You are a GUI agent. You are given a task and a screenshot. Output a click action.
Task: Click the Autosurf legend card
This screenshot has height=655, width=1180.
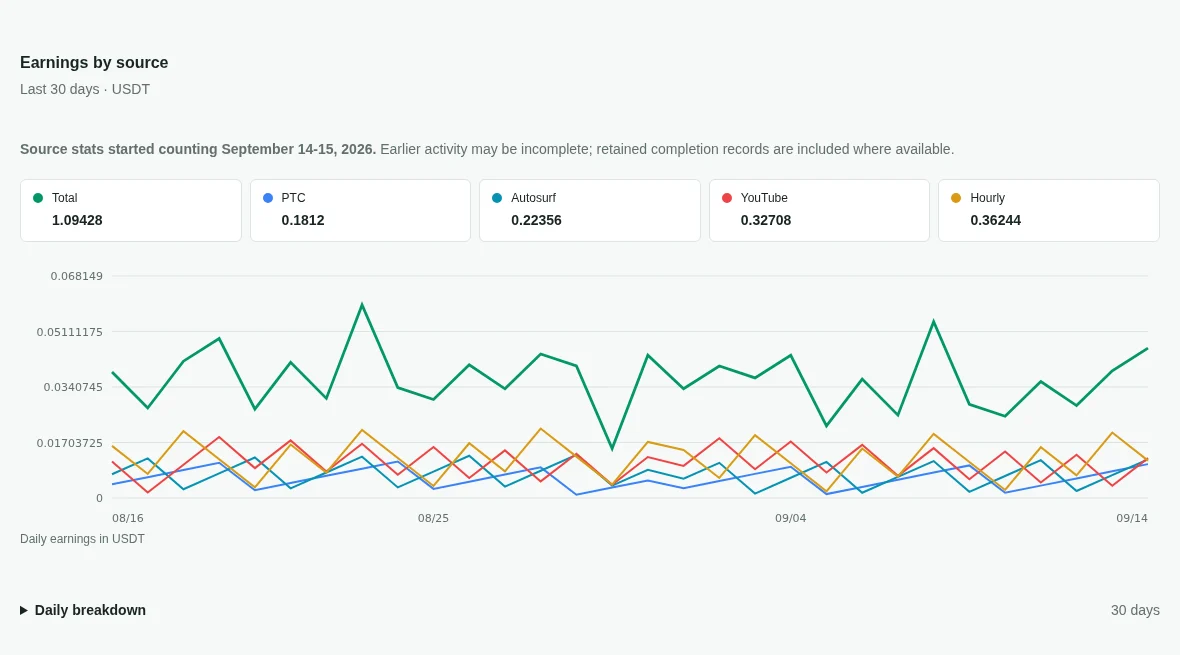coord(590,211)
